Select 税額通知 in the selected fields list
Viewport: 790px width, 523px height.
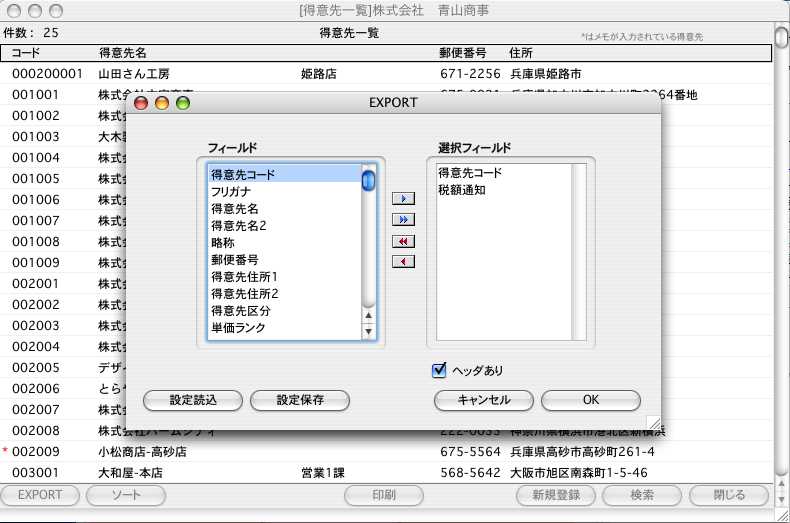point(461,190)
